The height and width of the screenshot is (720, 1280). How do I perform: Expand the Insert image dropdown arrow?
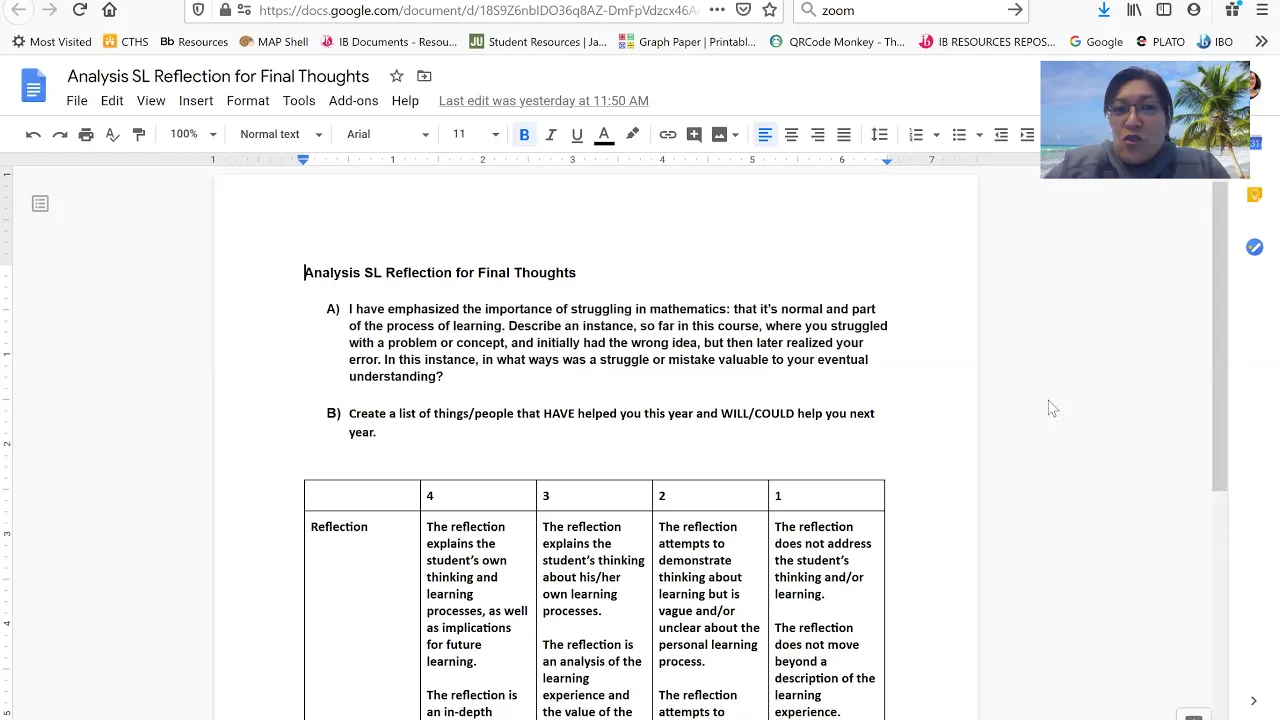pyautogui.click(x=735, y=134)
